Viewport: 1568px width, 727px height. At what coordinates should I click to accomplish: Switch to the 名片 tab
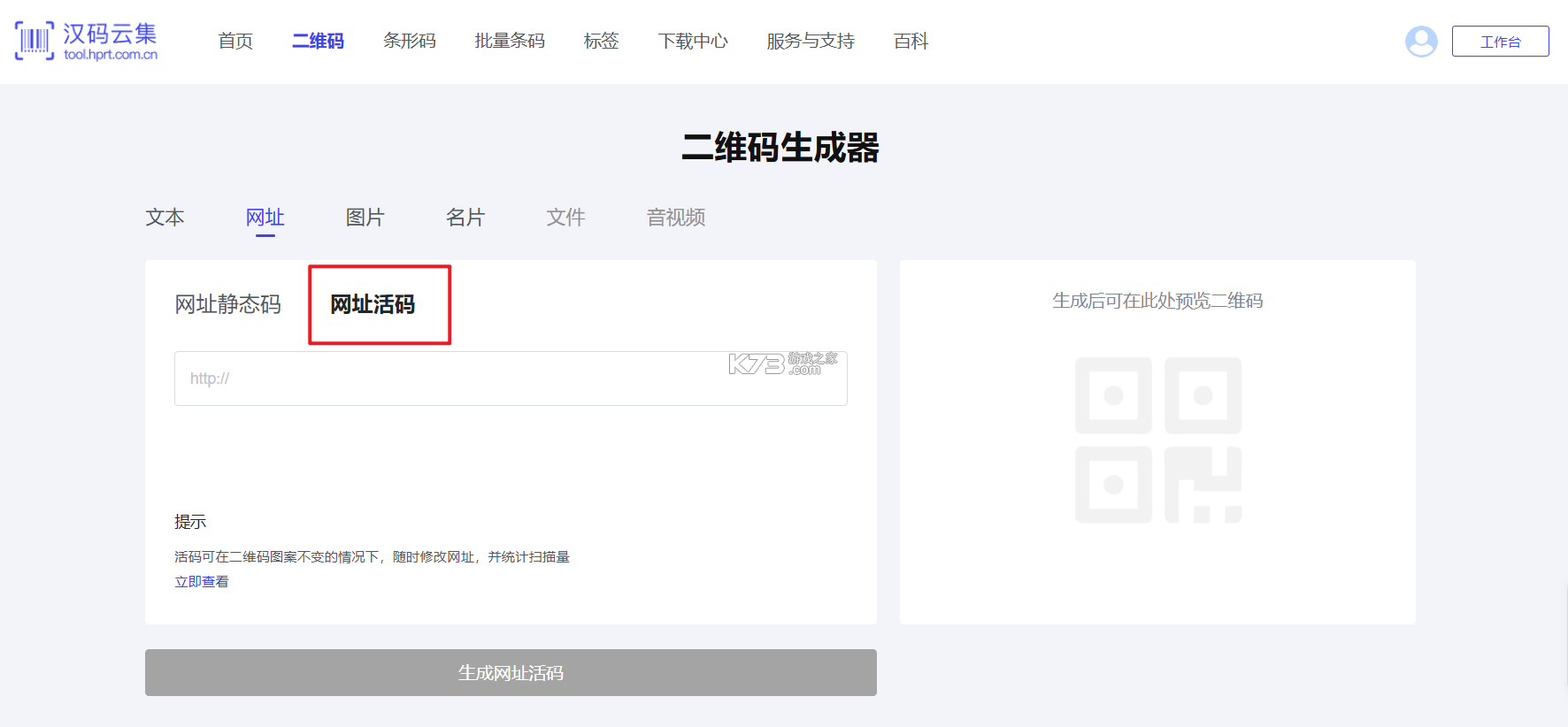pos(465,218)
